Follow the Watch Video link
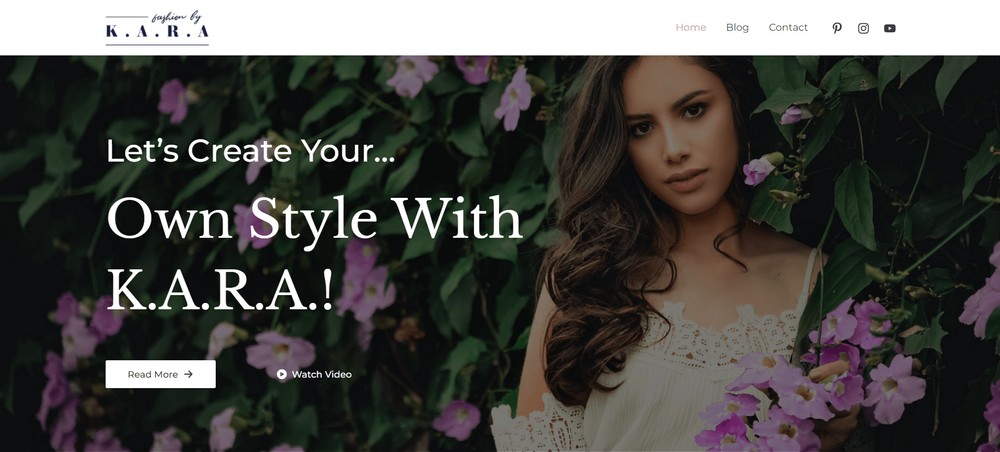The image size is (1000, 452). (314, 374)
